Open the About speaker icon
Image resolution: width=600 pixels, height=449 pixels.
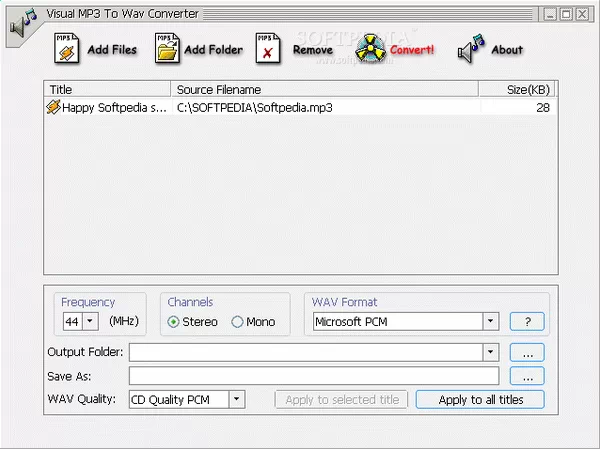tap(472, 49)
